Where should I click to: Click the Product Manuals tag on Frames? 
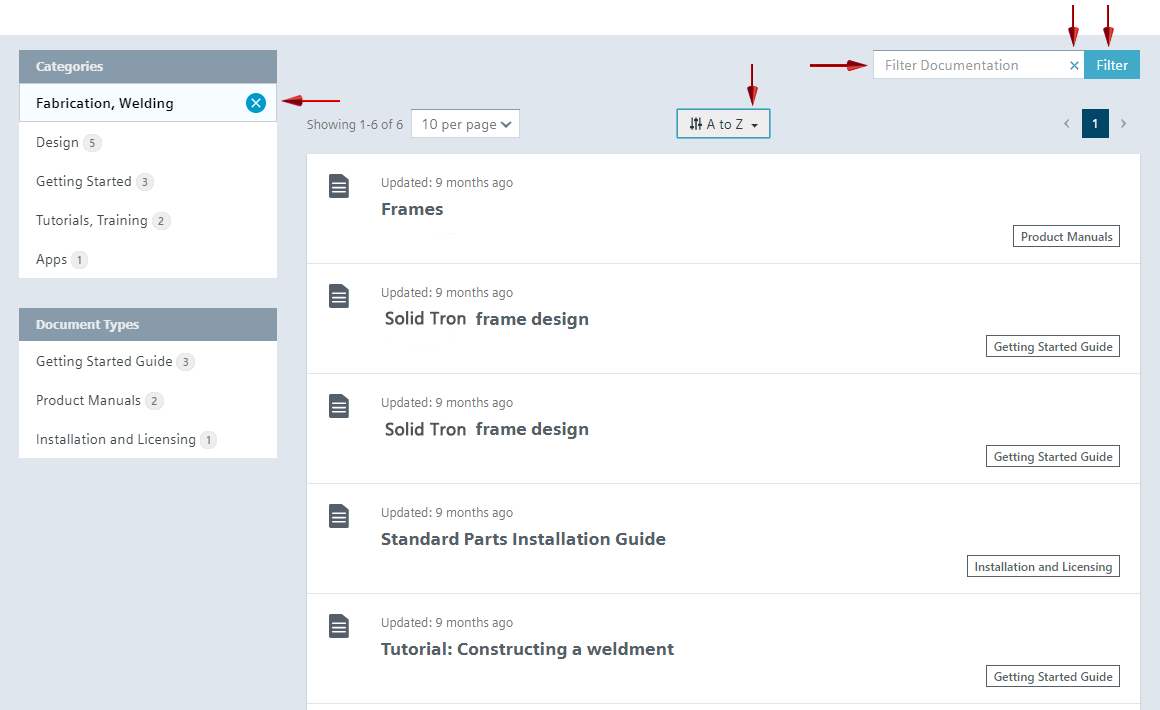(1066, 237)
